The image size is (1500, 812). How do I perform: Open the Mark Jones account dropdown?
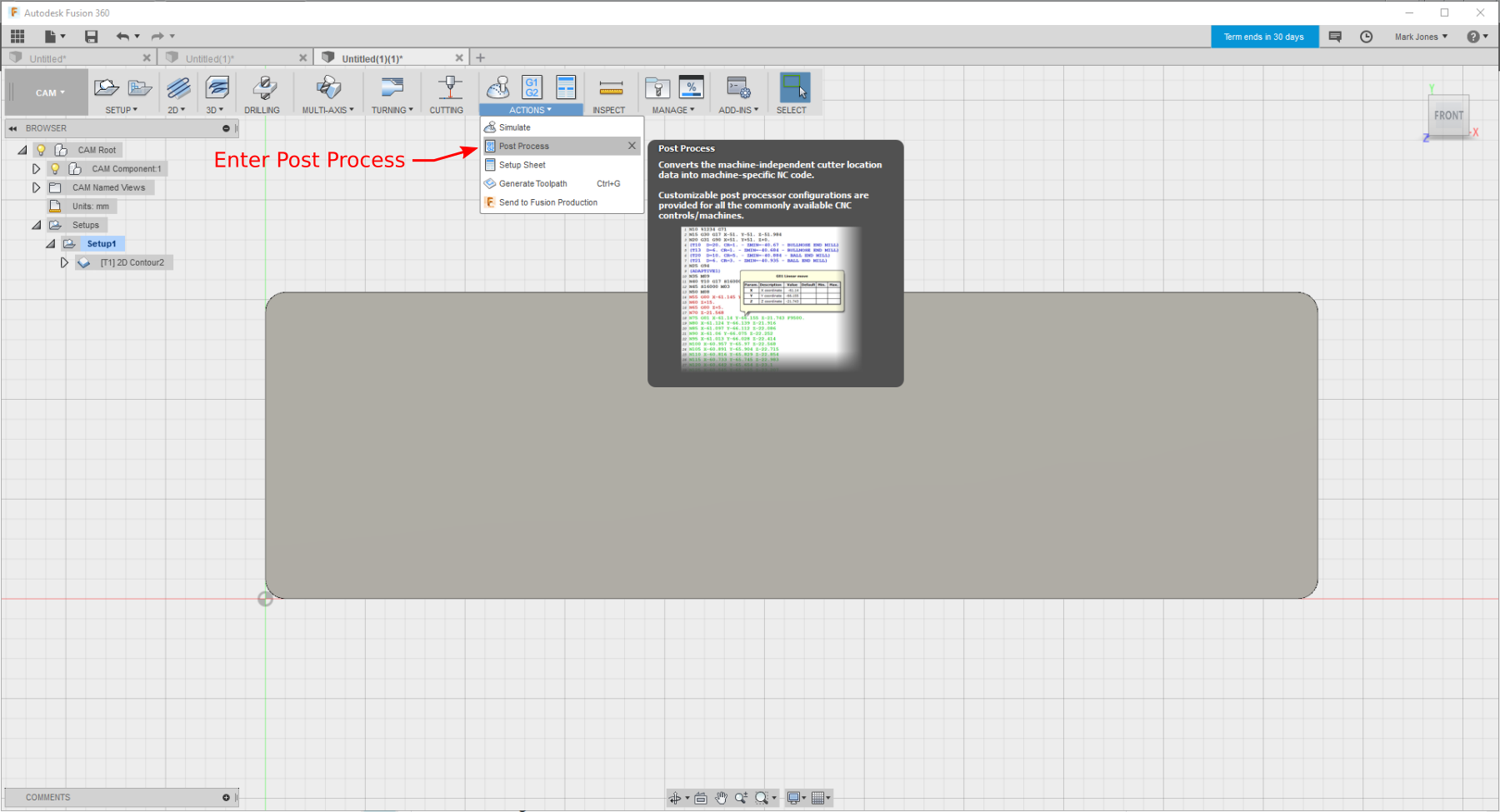[x=1421, y=37]
